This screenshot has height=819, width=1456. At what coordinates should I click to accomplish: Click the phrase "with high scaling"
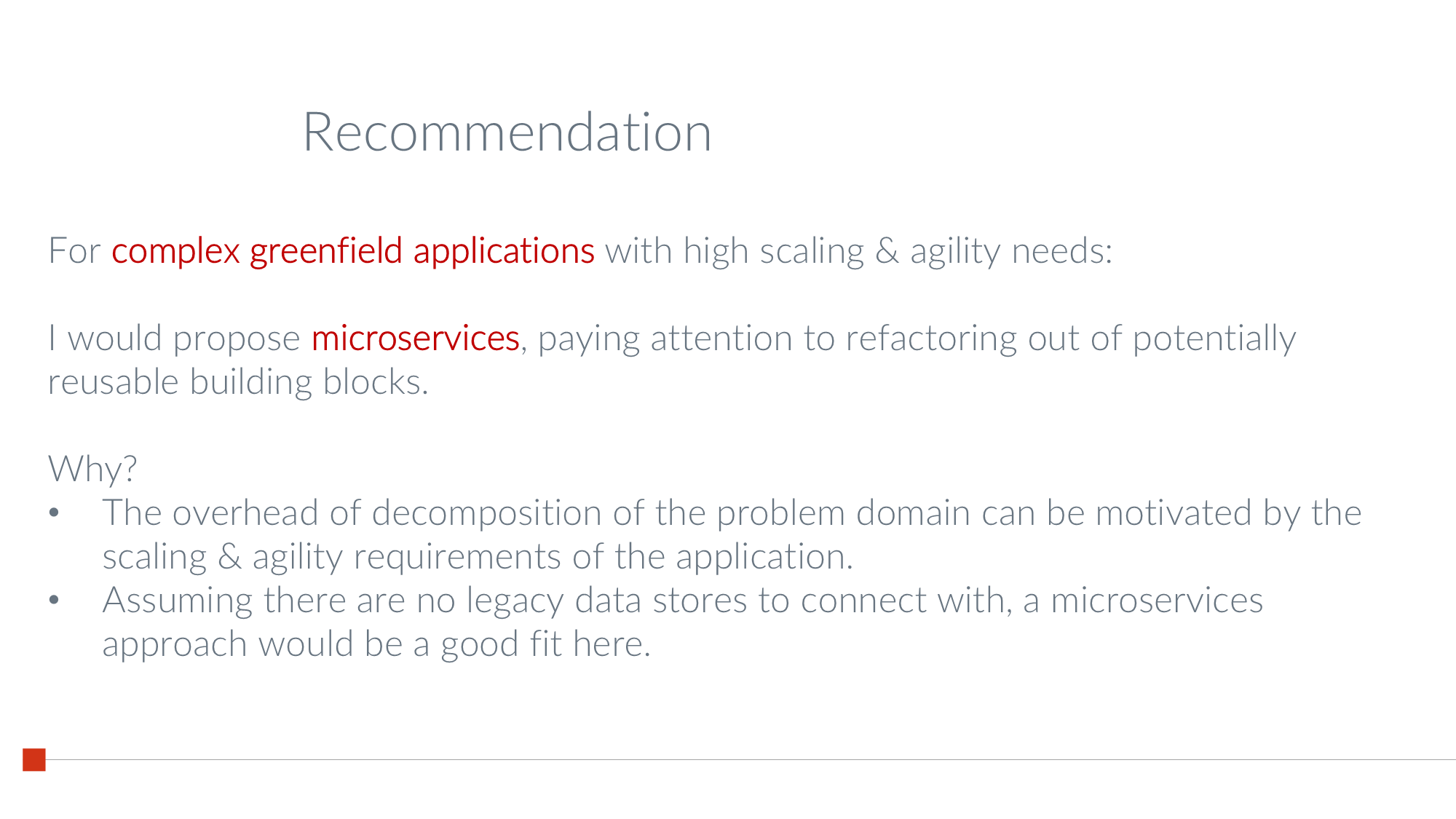click(x=734, y=251)
